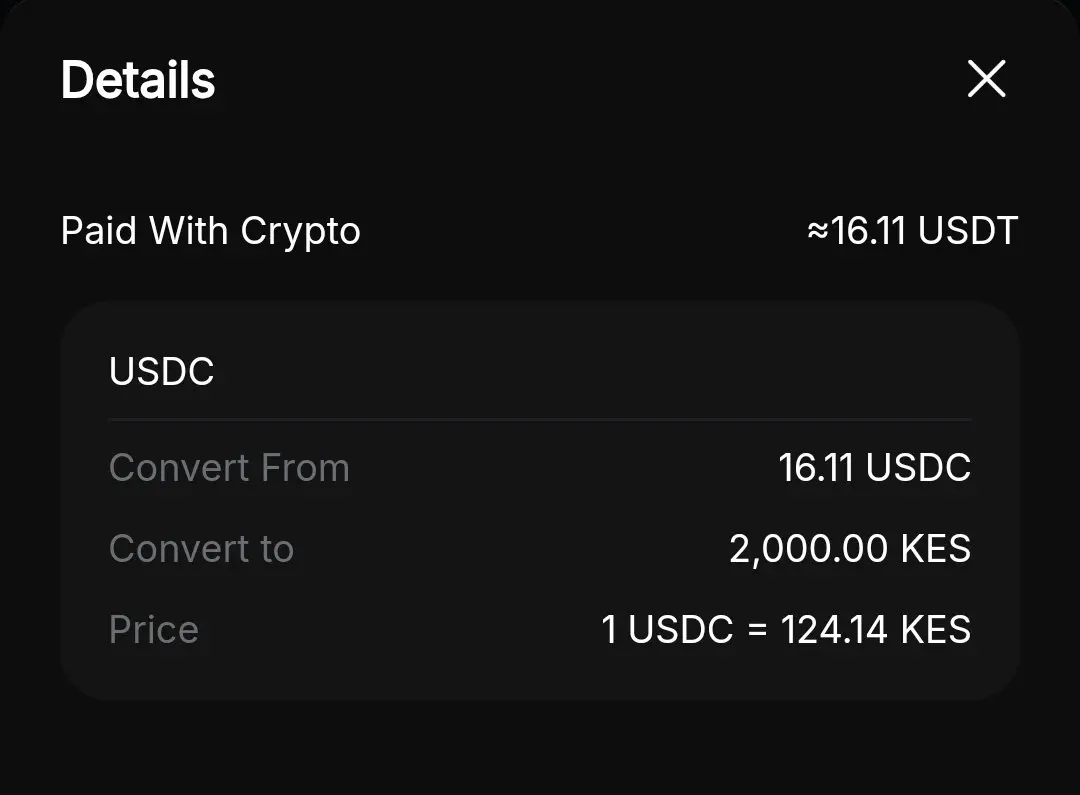The width and height of the screenshot is (1080, 795).
Task: Click the USDT currency code
Action: coord(967,231)
